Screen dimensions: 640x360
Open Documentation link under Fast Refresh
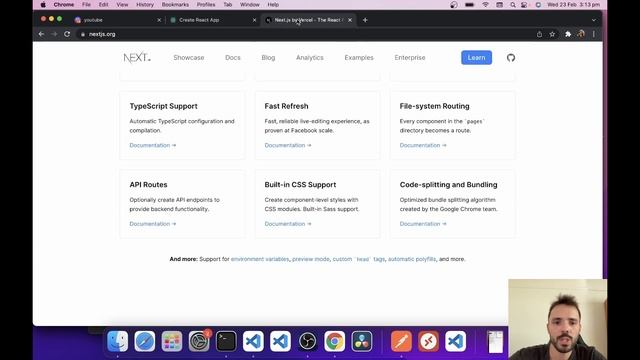[x=288, y=145]
